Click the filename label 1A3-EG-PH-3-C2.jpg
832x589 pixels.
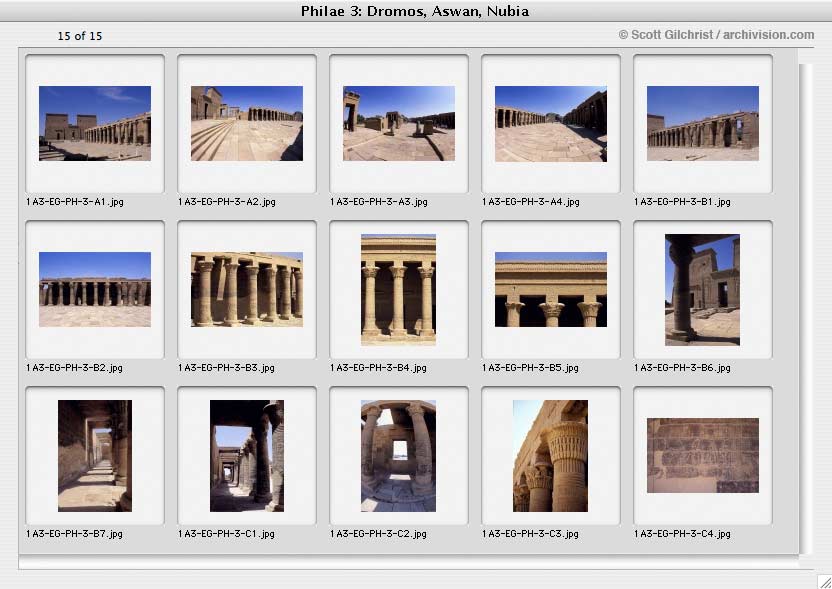[x=378, y=534]
